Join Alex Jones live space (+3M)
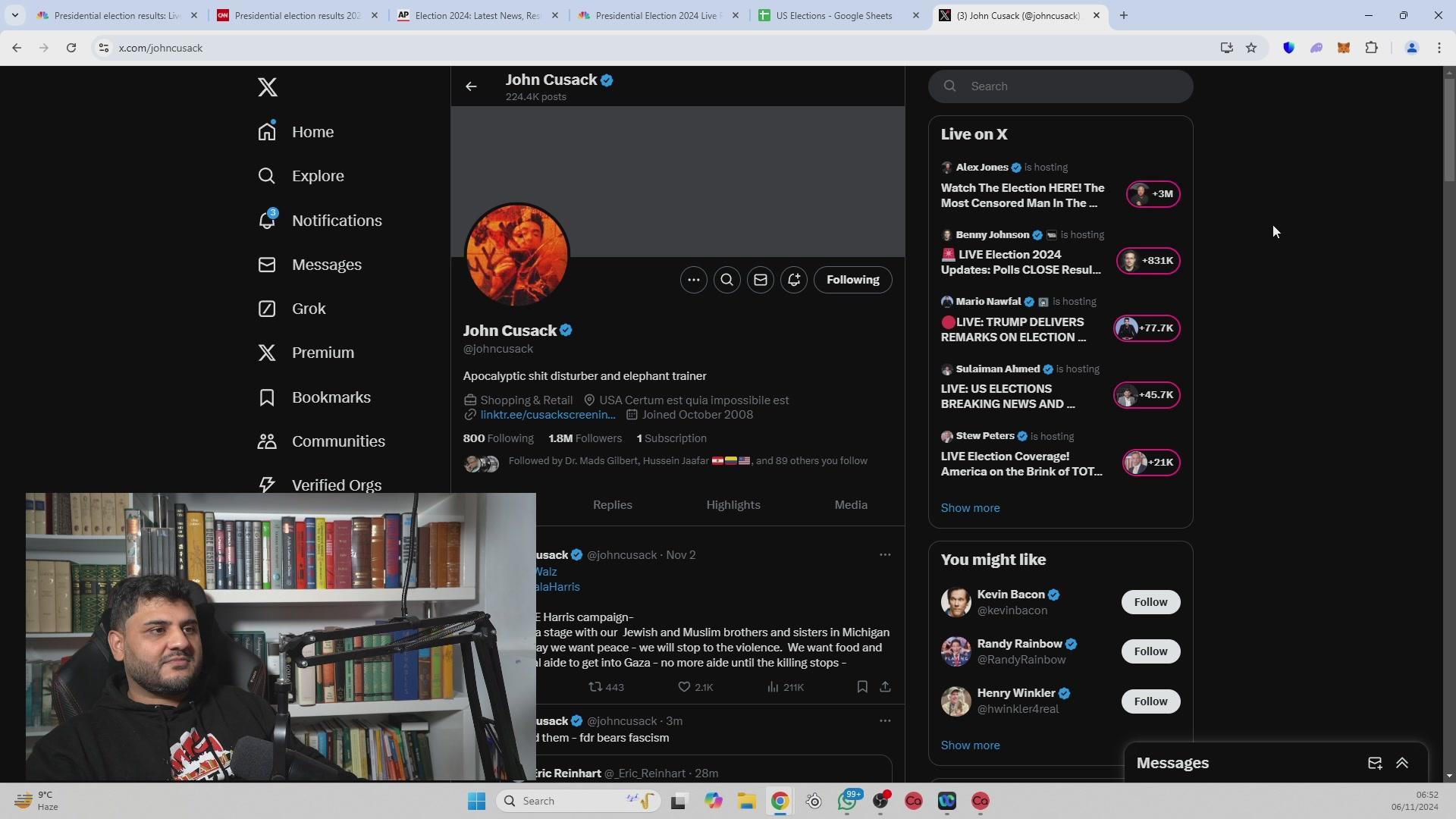Screen dimensions: 1456x819 tap(1153, 194)
